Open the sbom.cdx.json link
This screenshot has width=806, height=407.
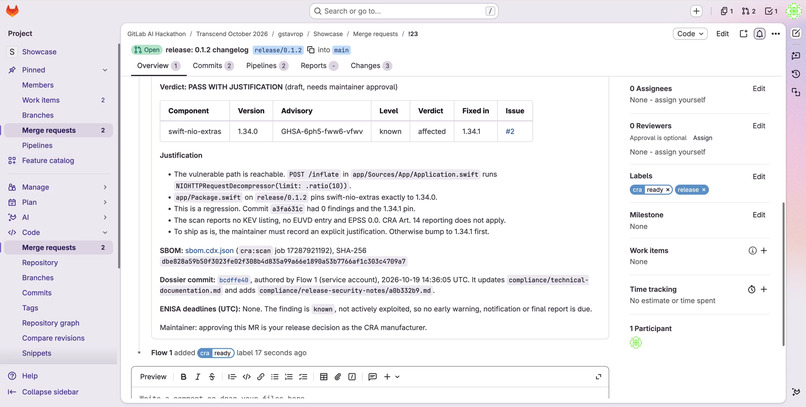(x=209, y=251)
